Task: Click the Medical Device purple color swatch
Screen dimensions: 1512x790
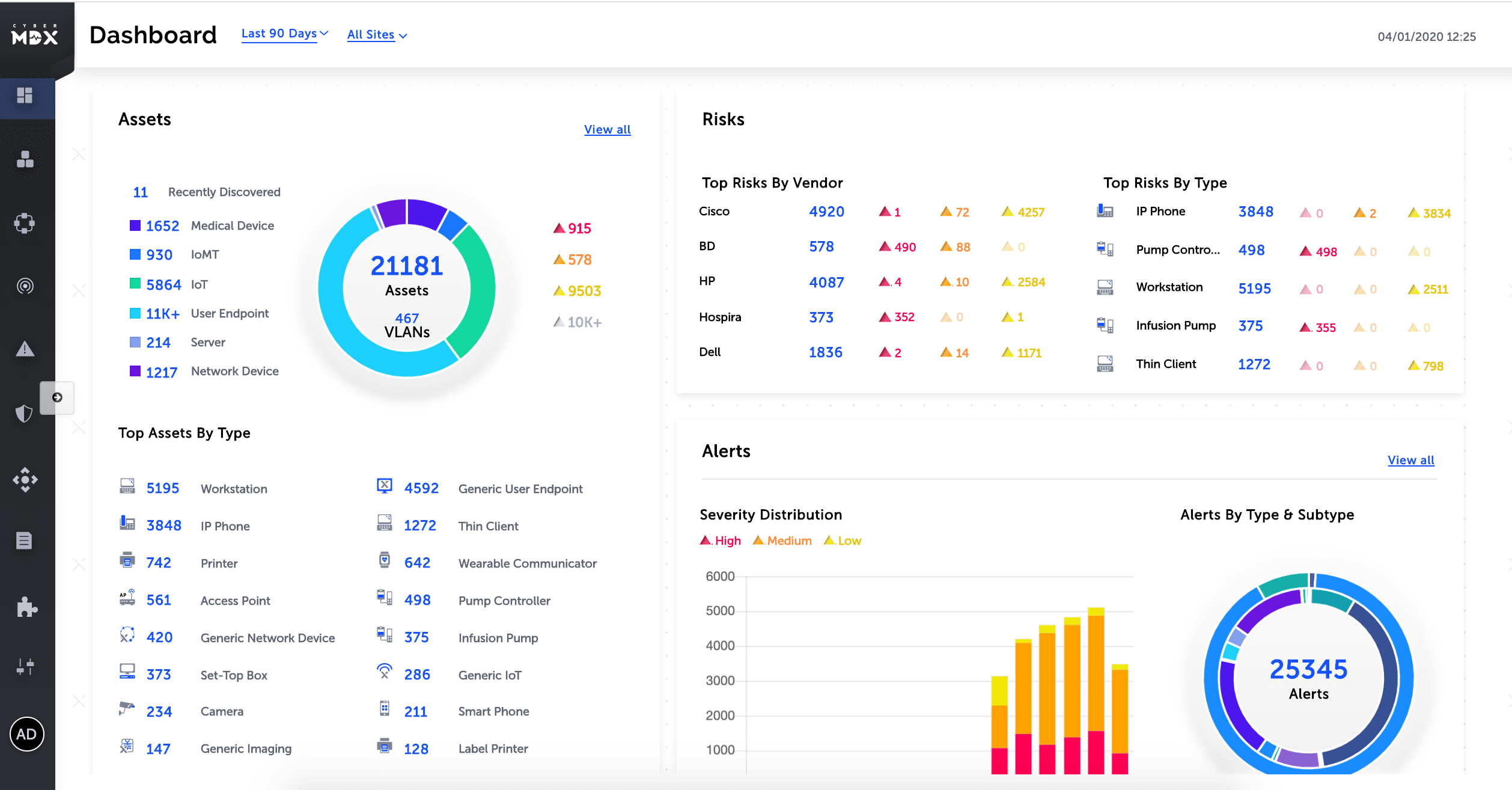Action: 135,225
